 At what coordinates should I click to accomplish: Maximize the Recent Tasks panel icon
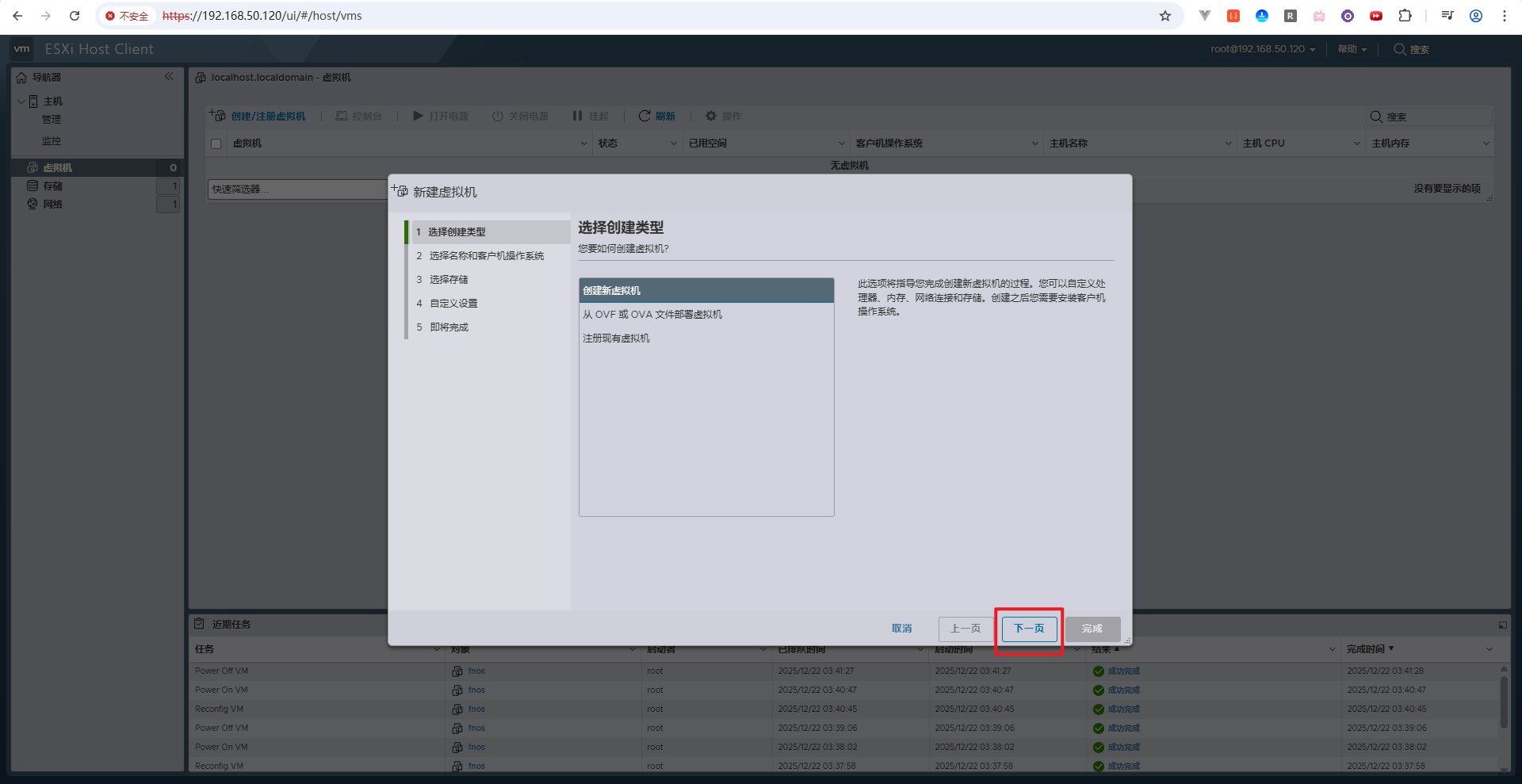point(1502,625)
